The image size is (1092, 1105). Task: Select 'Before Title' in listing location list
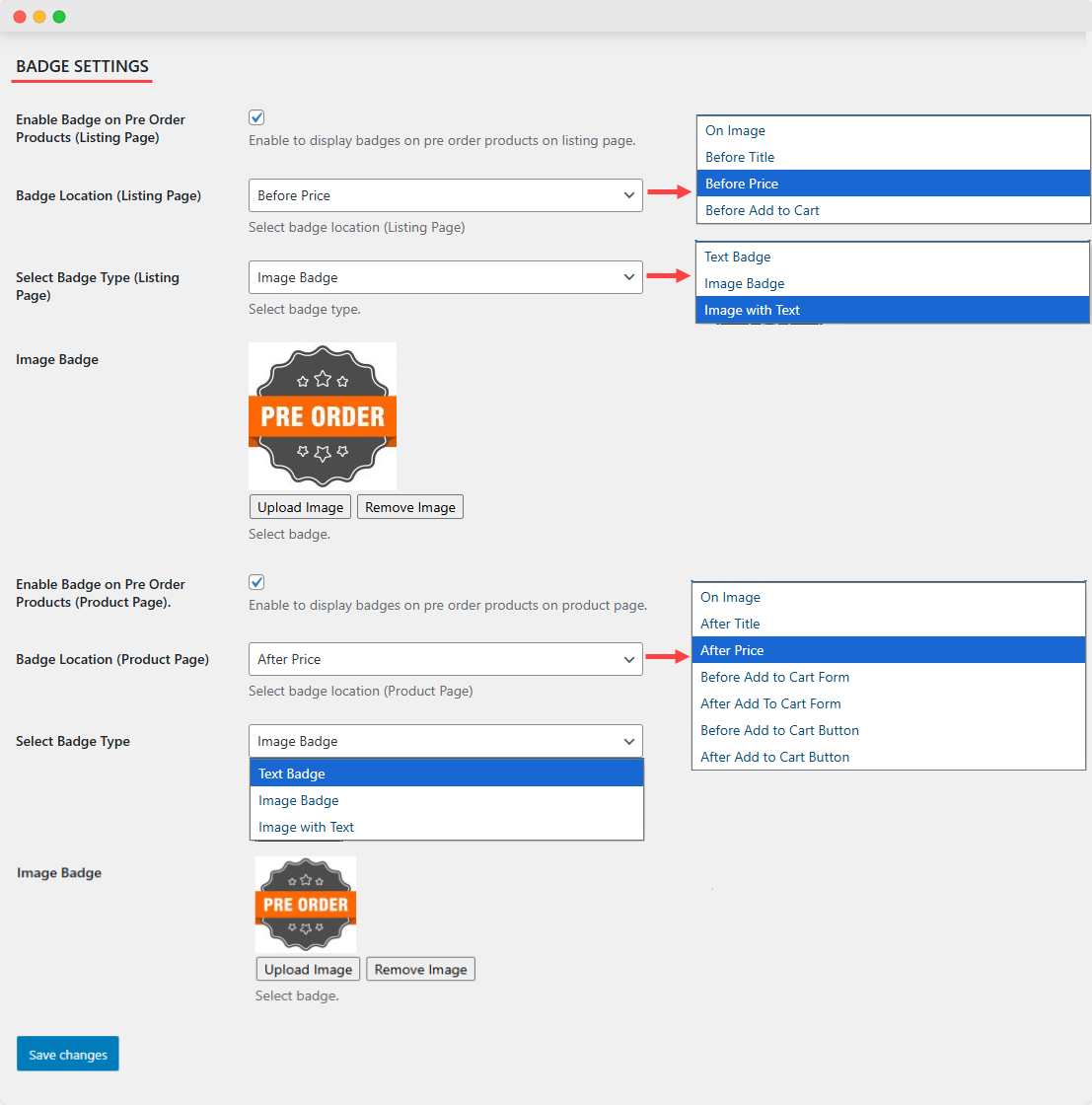tap(740, 157)
